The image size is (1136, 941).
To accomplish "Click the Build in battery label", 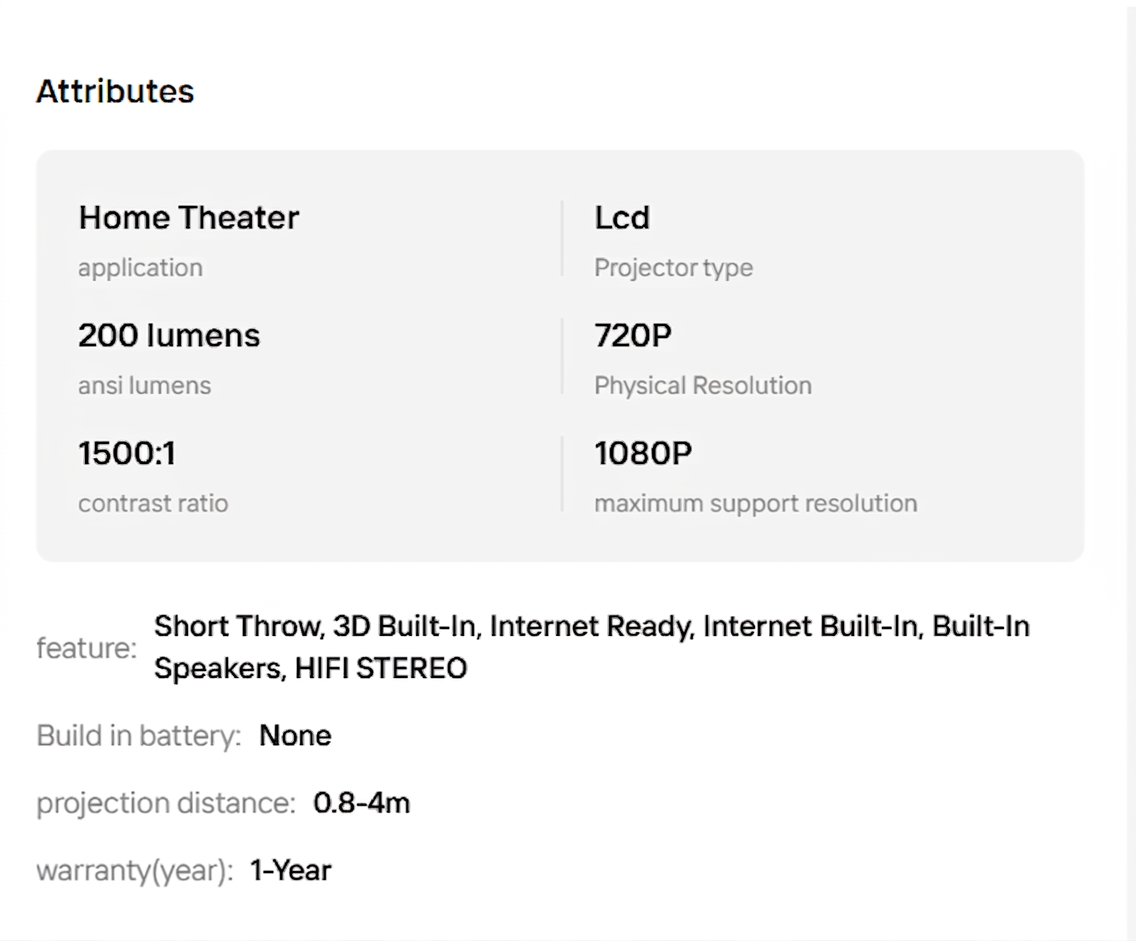I will [x=138, y=736].
